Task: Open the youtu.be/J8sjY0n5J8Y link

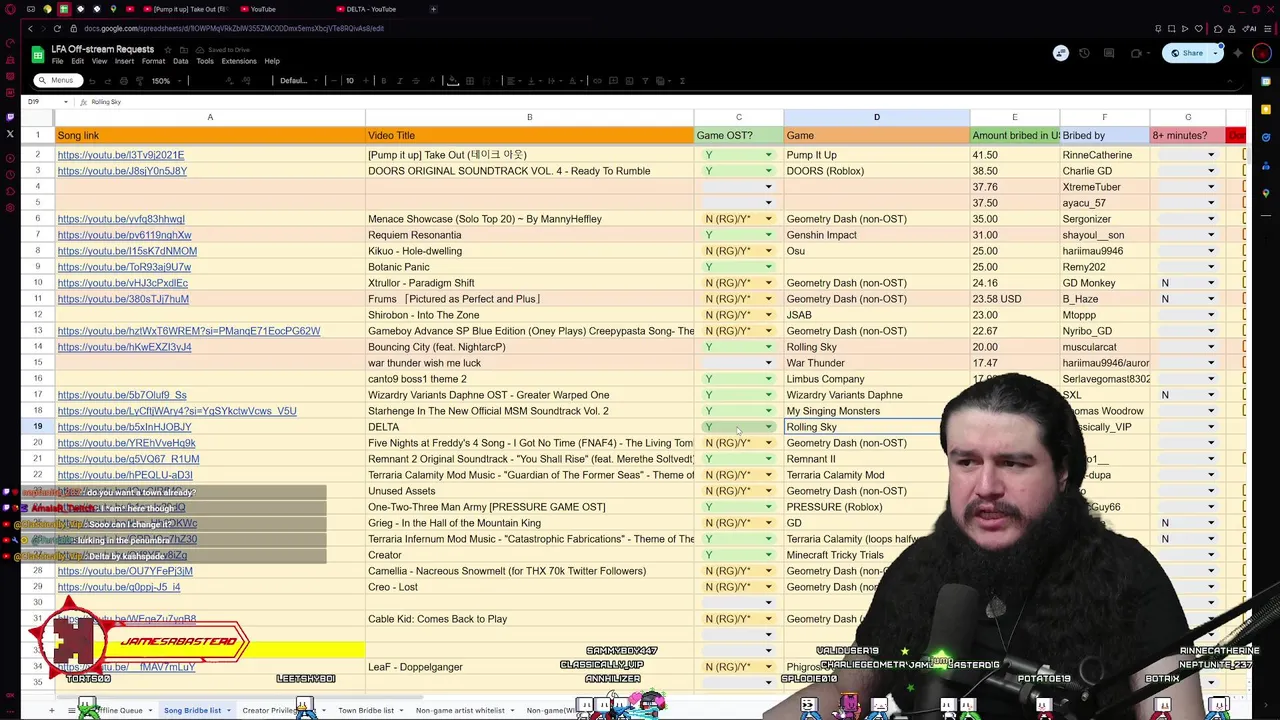Action: tap(122, 171)
